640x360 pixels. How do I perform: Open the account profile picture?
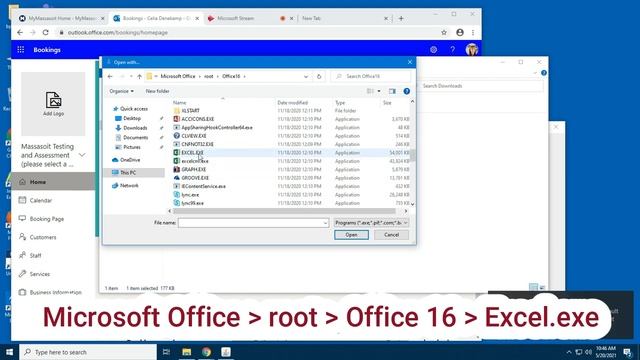[472, 50]
